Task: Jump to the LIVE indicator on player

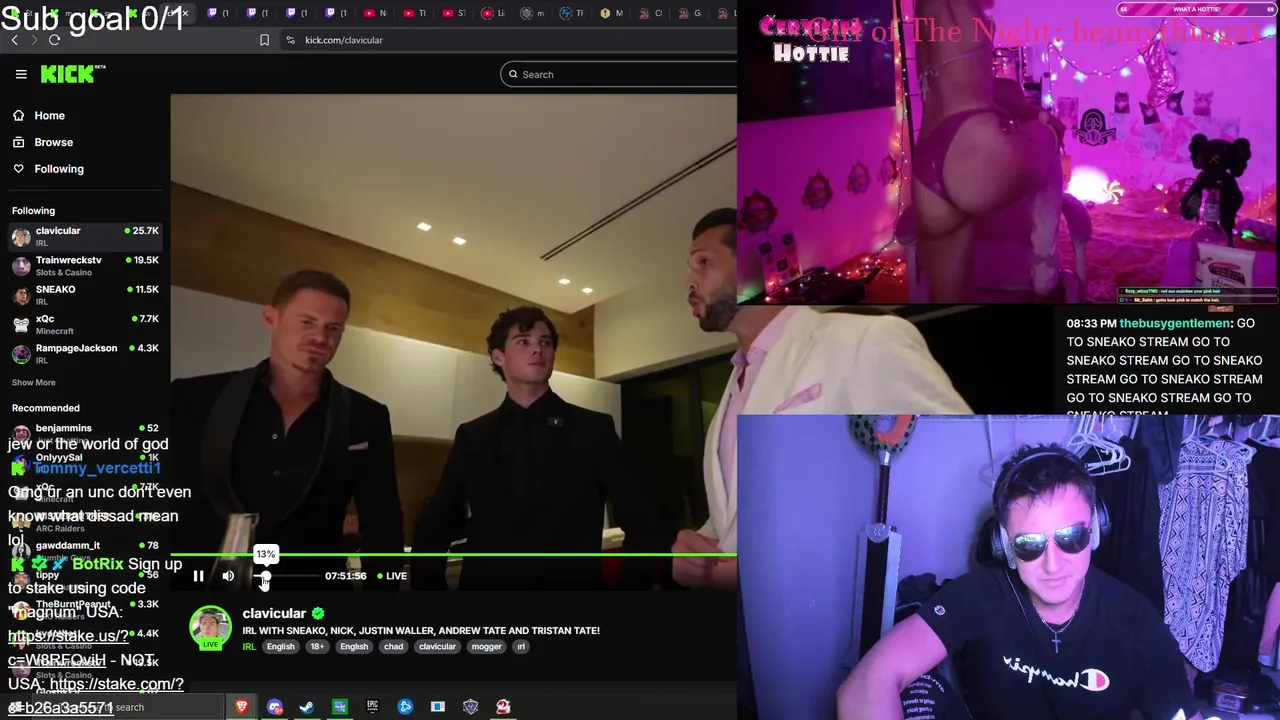Action: (392, 576)
